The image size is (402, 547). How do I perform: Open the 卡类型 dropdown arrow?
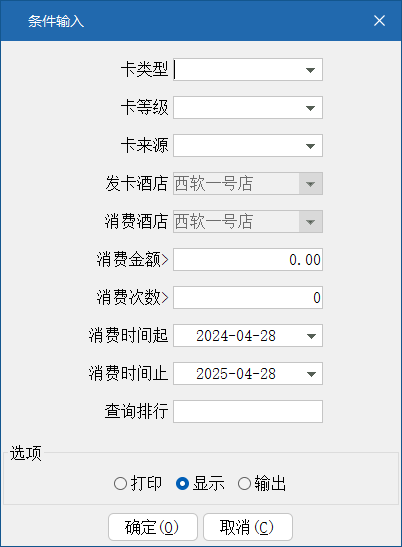[x=310, y=70]
